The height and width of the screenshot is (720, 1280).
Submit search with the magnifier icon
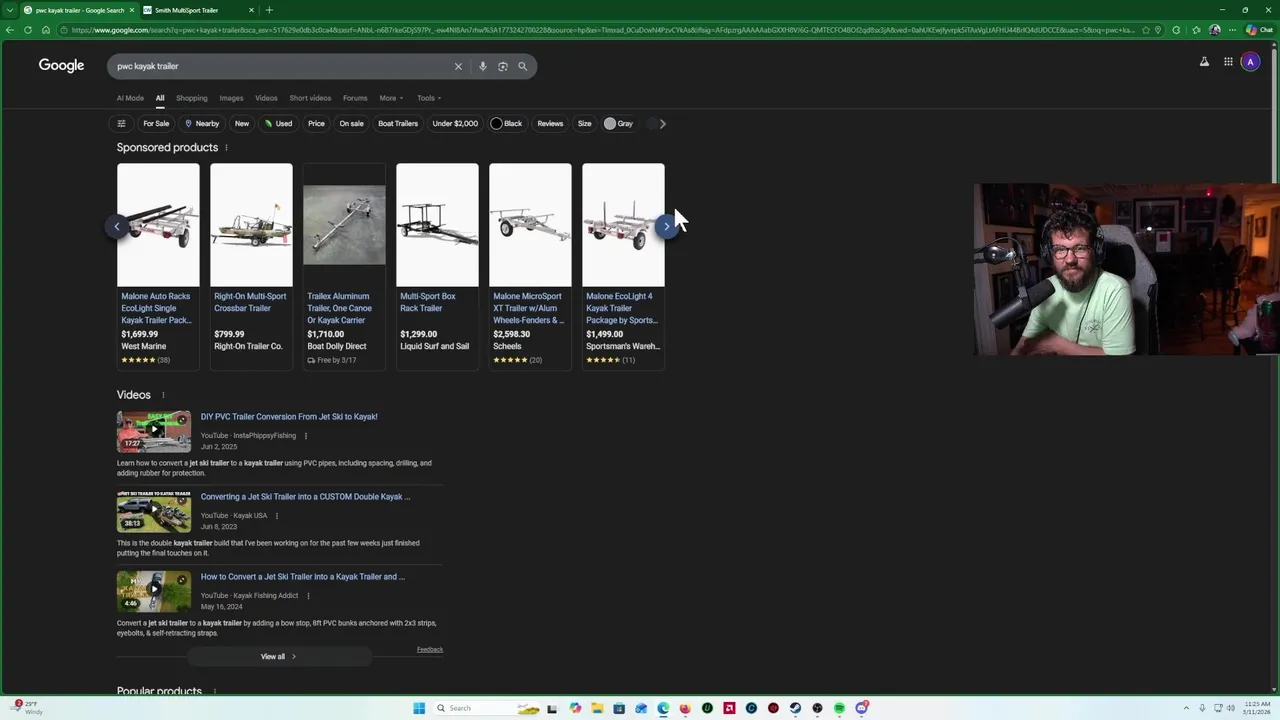(522, 66)
